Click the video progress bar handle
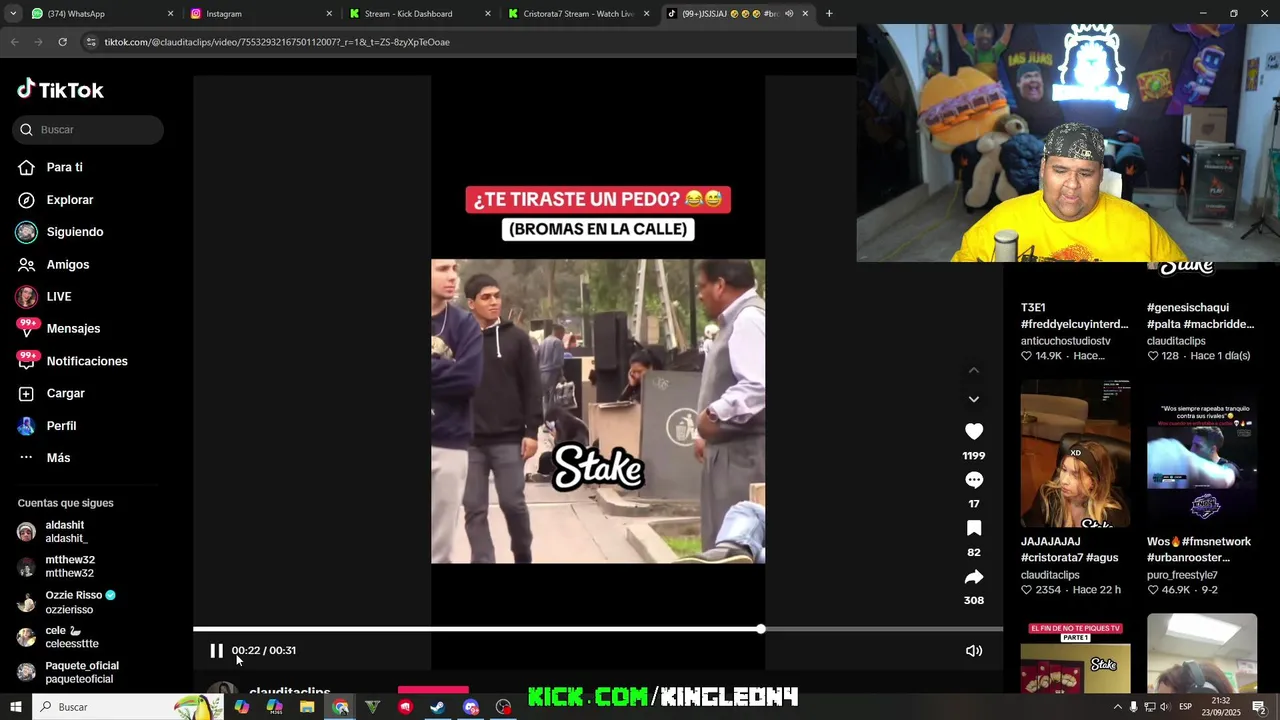 [x=761, y=629]
